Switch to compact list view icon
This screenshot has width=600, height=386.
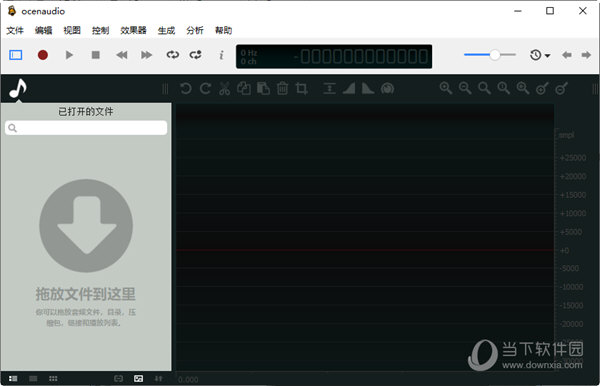(x=33, y=379)
